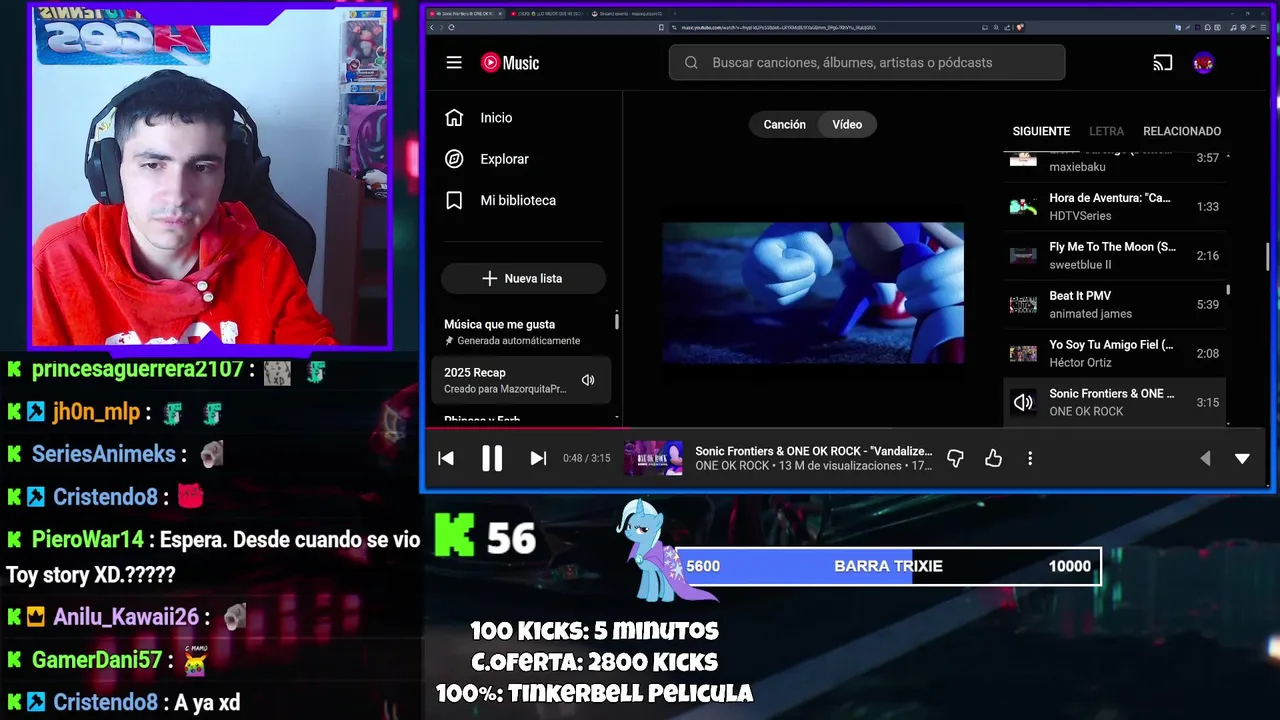The height and width of the screenshot is (720, 1280).
Task: Open the account avatar menu
Action: click(x=1204, y=63)
